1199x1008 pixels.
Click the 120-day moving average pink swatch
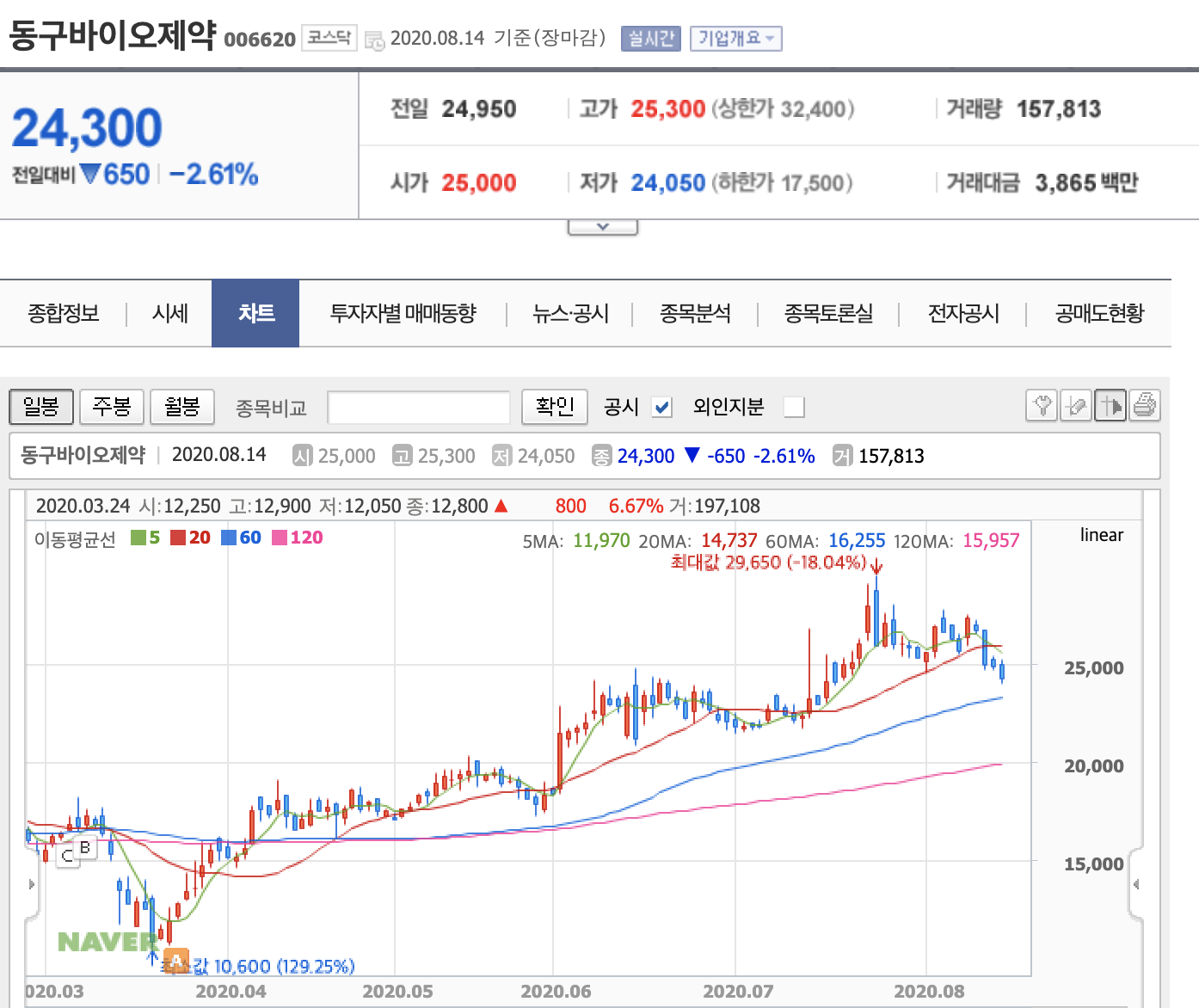[x=280, y=538]
